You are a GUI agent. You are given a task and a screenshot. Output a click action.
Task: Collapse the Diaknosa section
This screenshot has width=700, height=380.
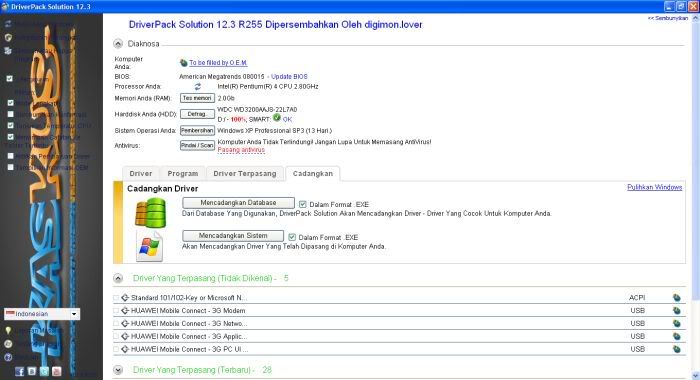point(118,44)
